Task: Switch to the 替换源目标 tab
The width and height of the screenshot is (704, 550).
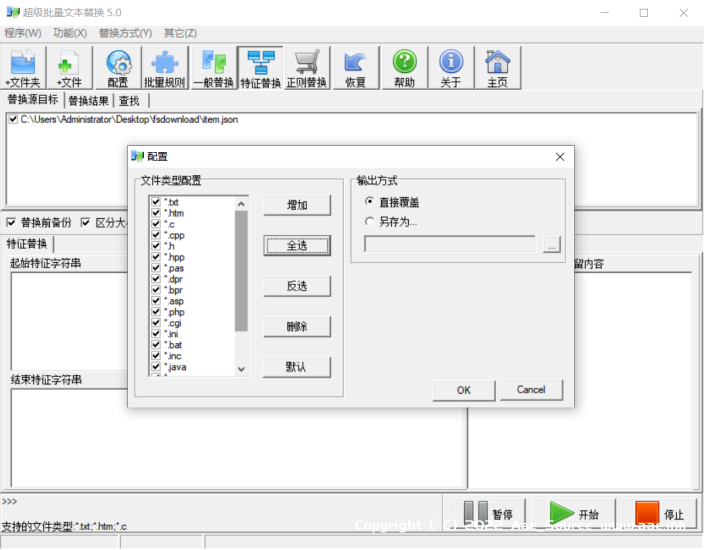Action: point(33,99)
